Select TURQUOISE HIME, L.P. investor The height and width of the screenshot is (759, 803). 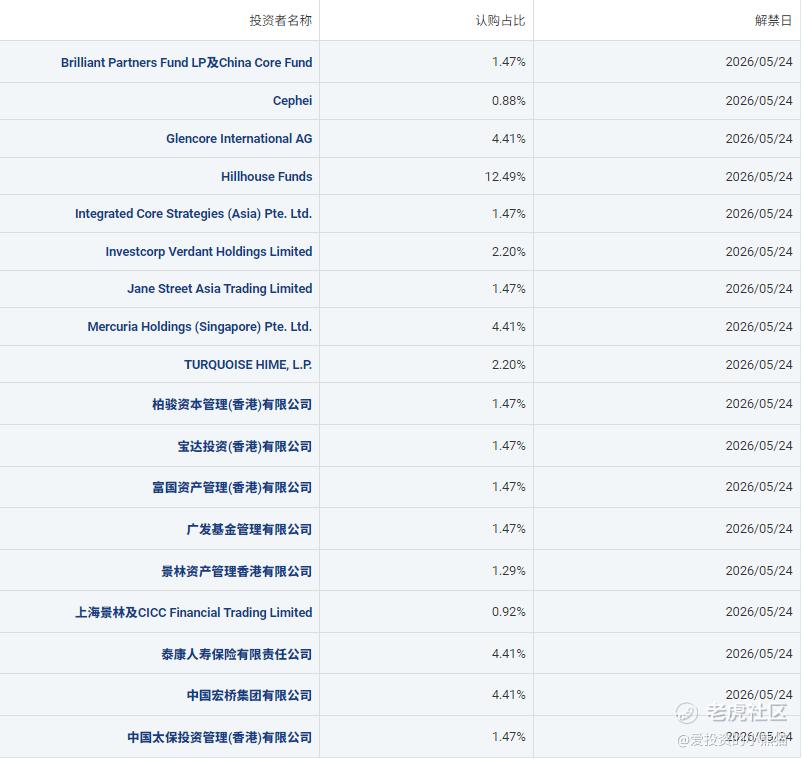coord(248,365)
